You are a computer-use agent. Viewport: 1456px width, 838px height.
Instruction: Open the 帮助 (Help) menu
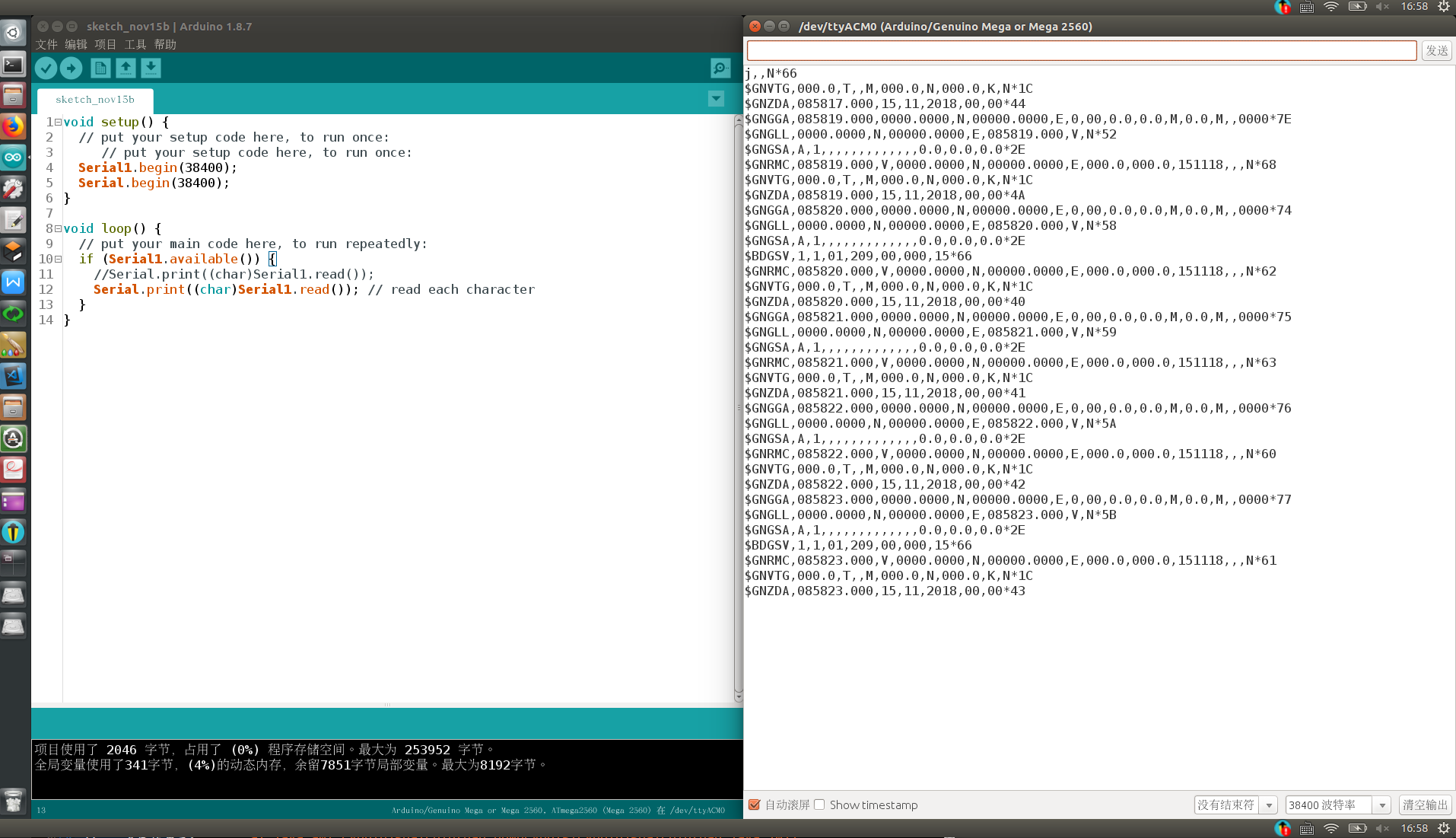coord(165,45)
